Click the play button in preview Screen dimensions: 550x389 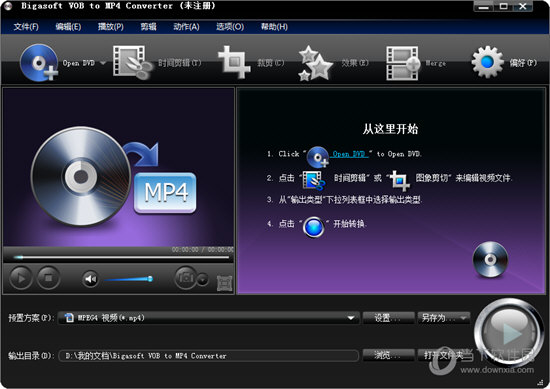click(21, 278)
